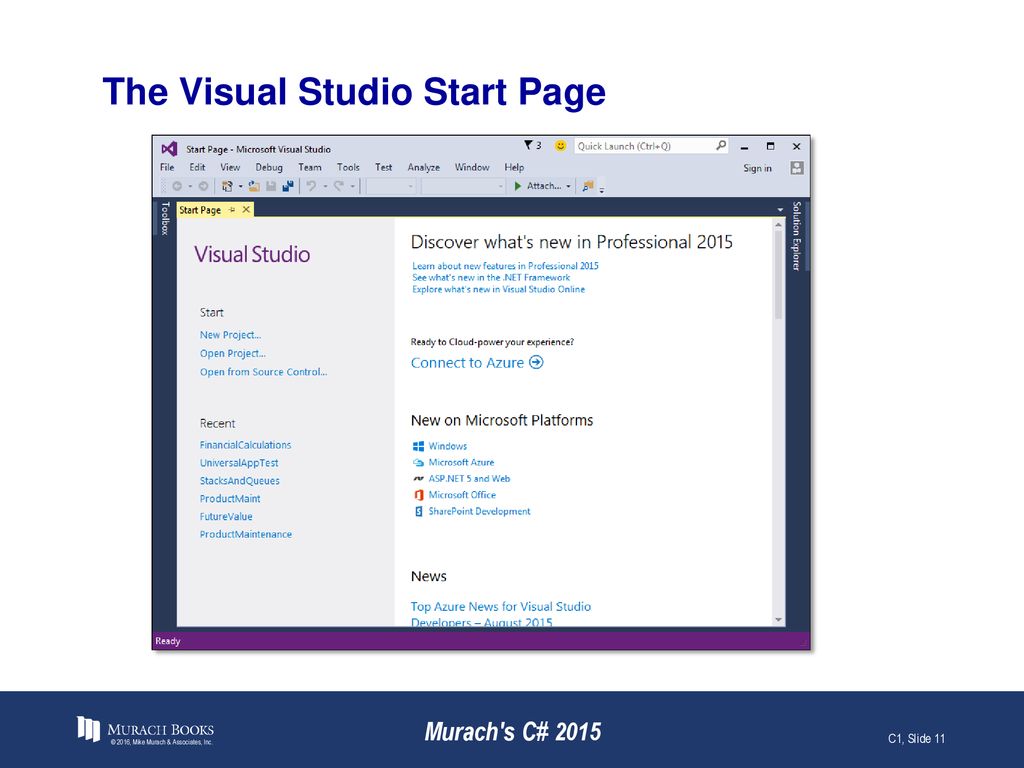Image resolution: width=1024 pixels, height=768 pixels.
Task: Open the Navigate Backward history dropdown arrow
Action: (190, 187)
